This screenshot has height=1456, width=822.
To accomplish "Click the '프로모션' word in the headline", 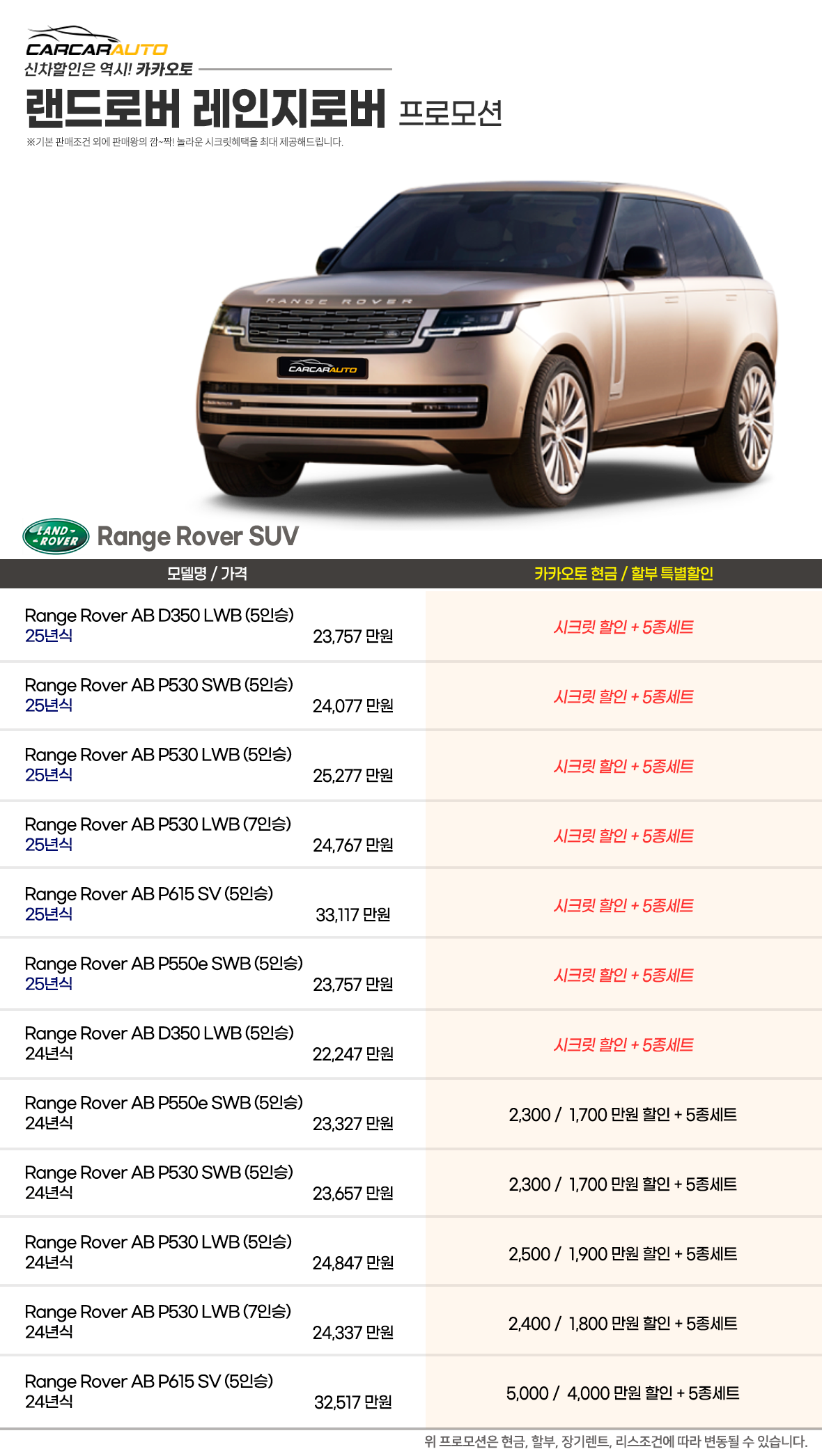I will tap(451, 113).
